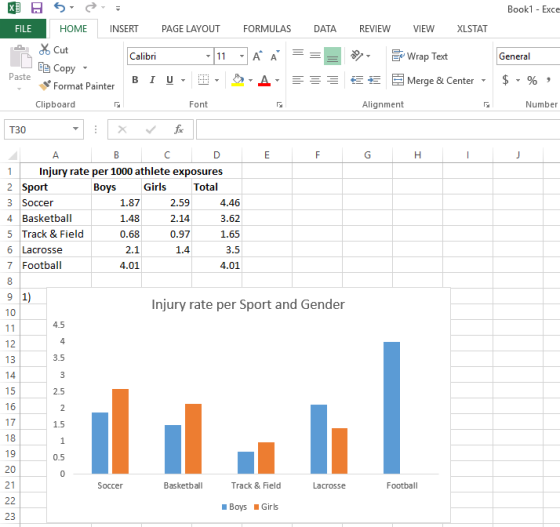Open the borders dropdown arrow

(x=217, y=80)
